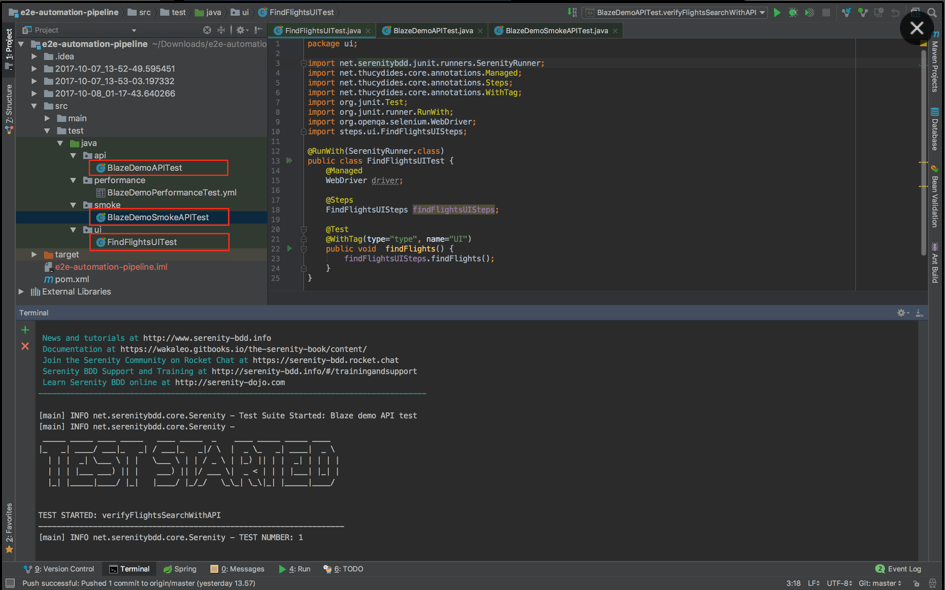Click the Run gutter icon beside FindFlightsUITest class
945x590 pixels.
[289, 161]
